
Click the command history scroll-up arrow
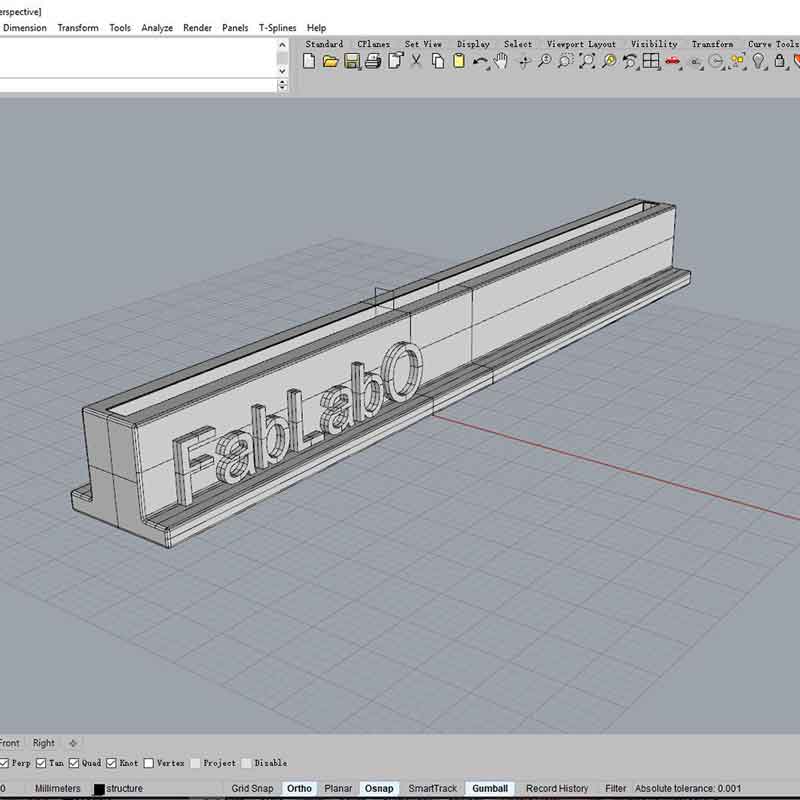point(282,45)
